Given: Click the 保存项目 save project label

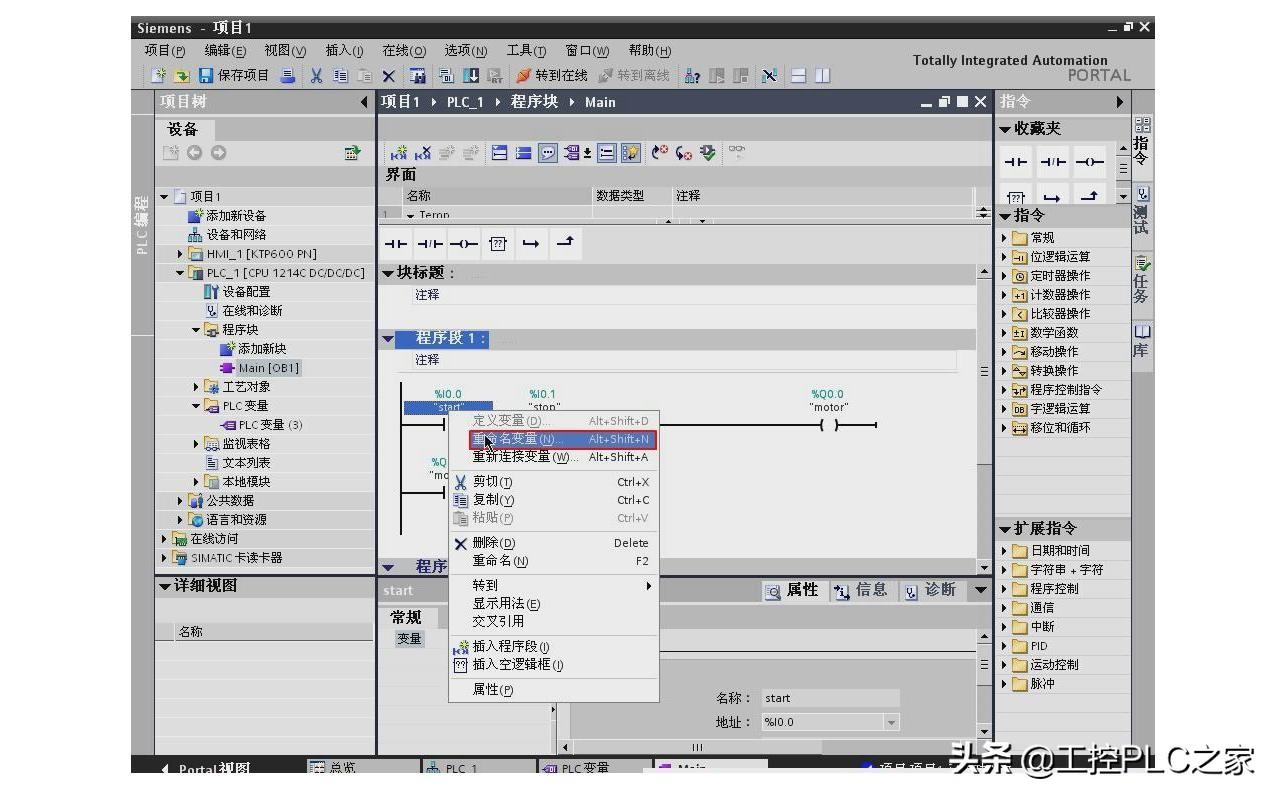Looking at the screenshot, I should [x=244, y=75].
